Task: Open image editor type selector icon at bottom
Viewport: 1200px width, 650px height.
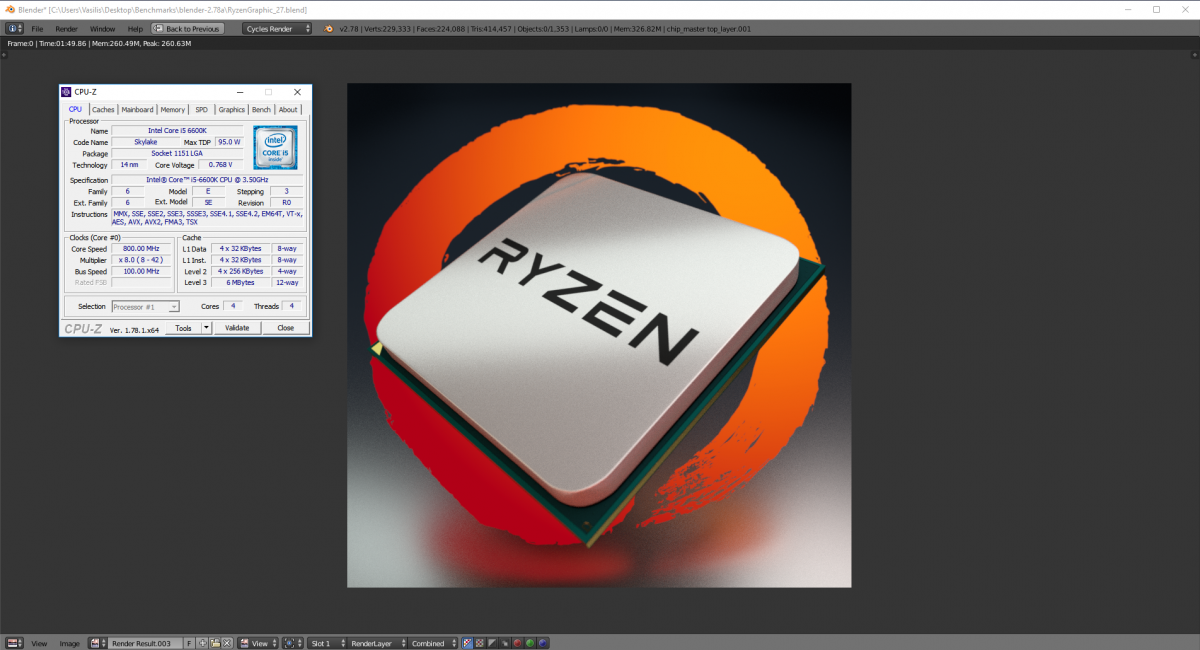Action: point(14,643)
